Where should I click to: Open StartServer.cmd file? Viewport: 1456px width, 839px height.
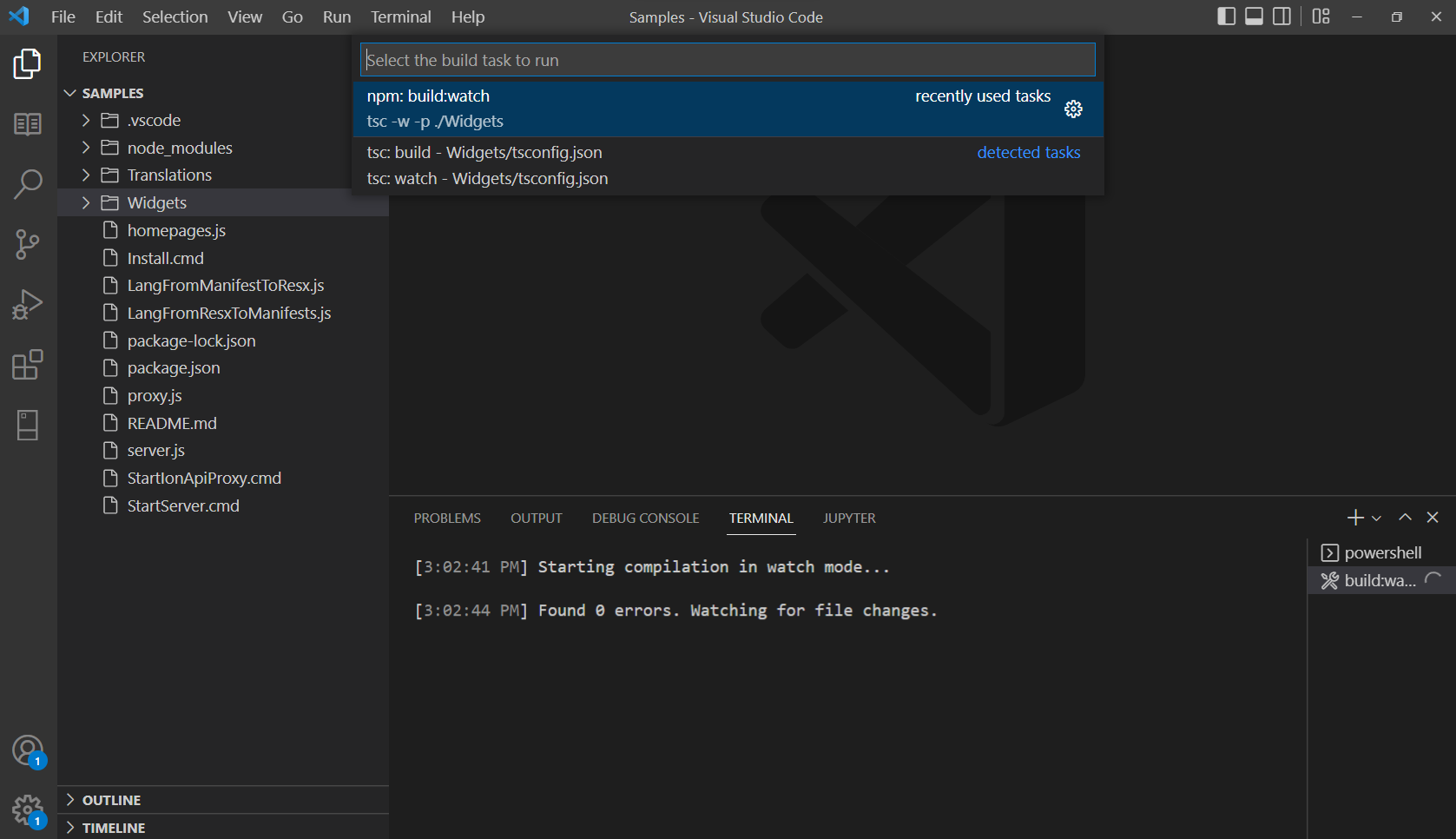tap(223, 505)
